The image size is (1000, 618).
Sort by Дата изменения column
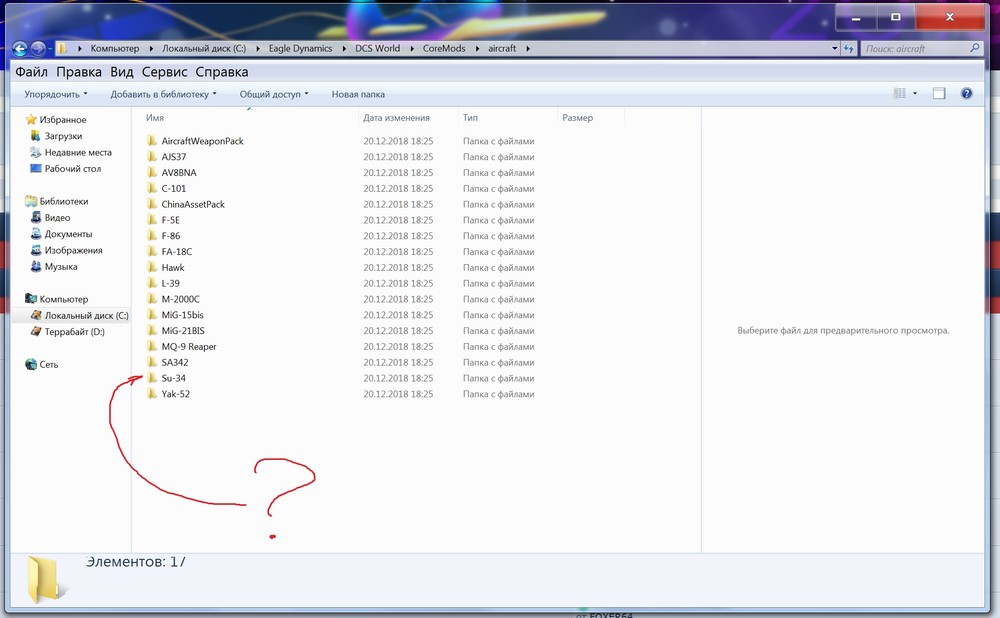(x=396, y=118)
